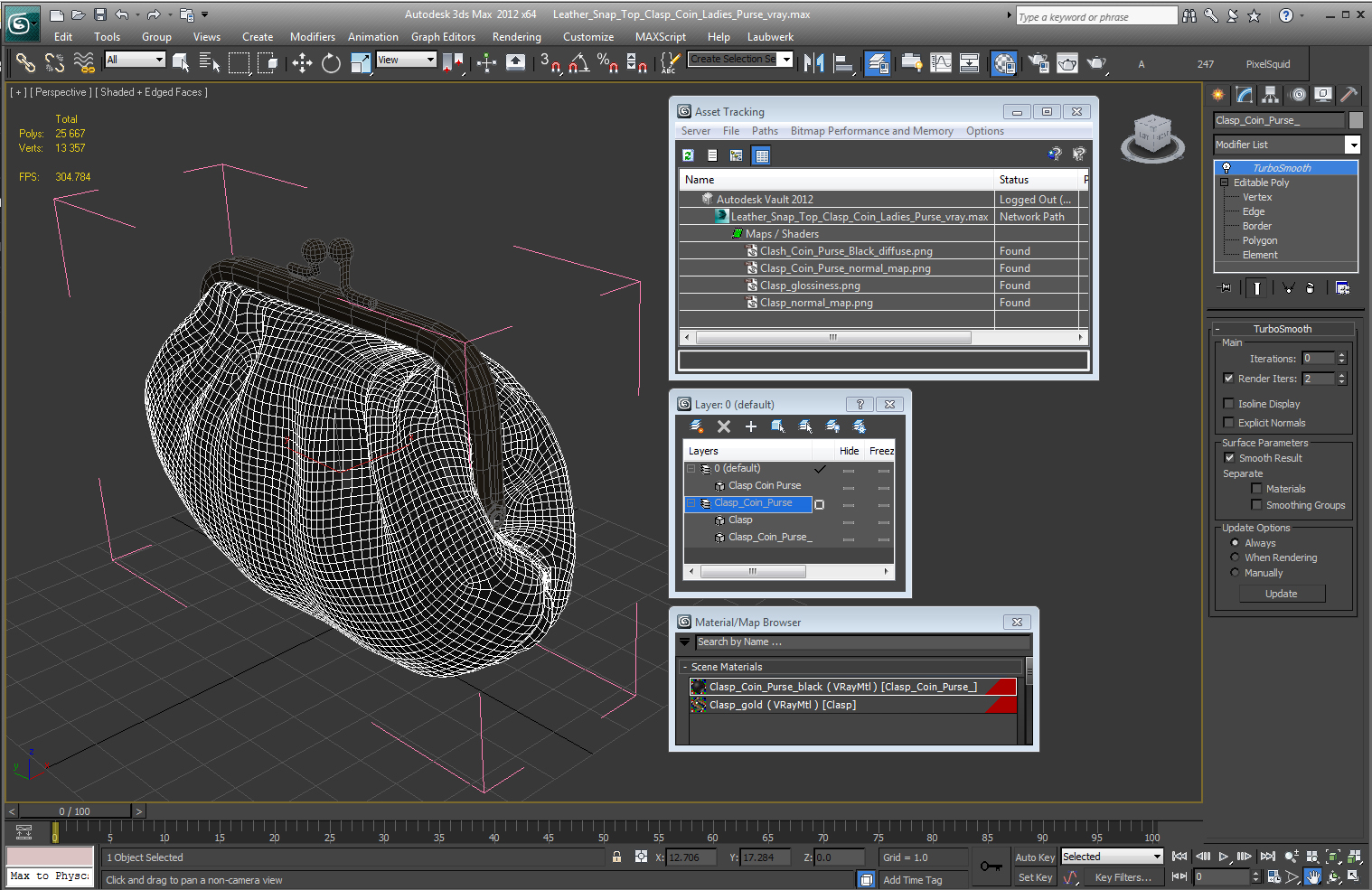Screen dimensions: 1372x890
Task: Open Paths menu in Asset Tracking
Action: pyautogui.click(x=765, y=131)
